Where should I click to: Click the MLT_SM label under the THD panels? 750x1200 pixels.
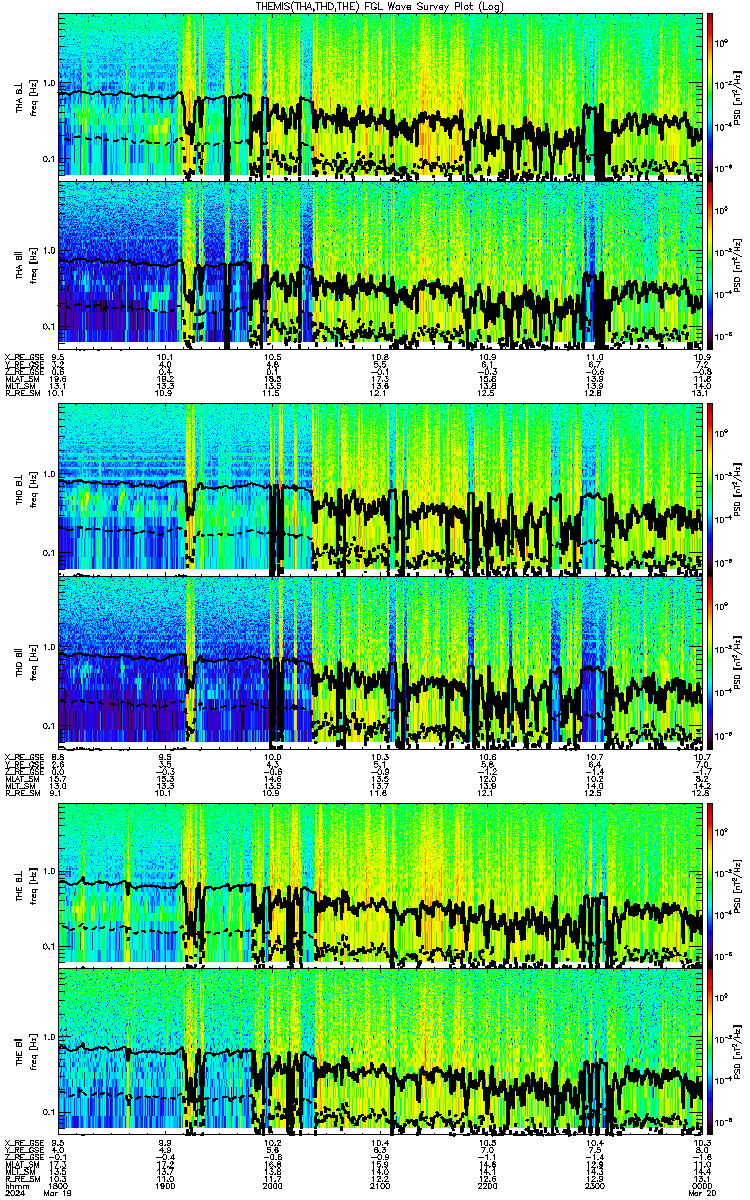click(x=19, y=786)
